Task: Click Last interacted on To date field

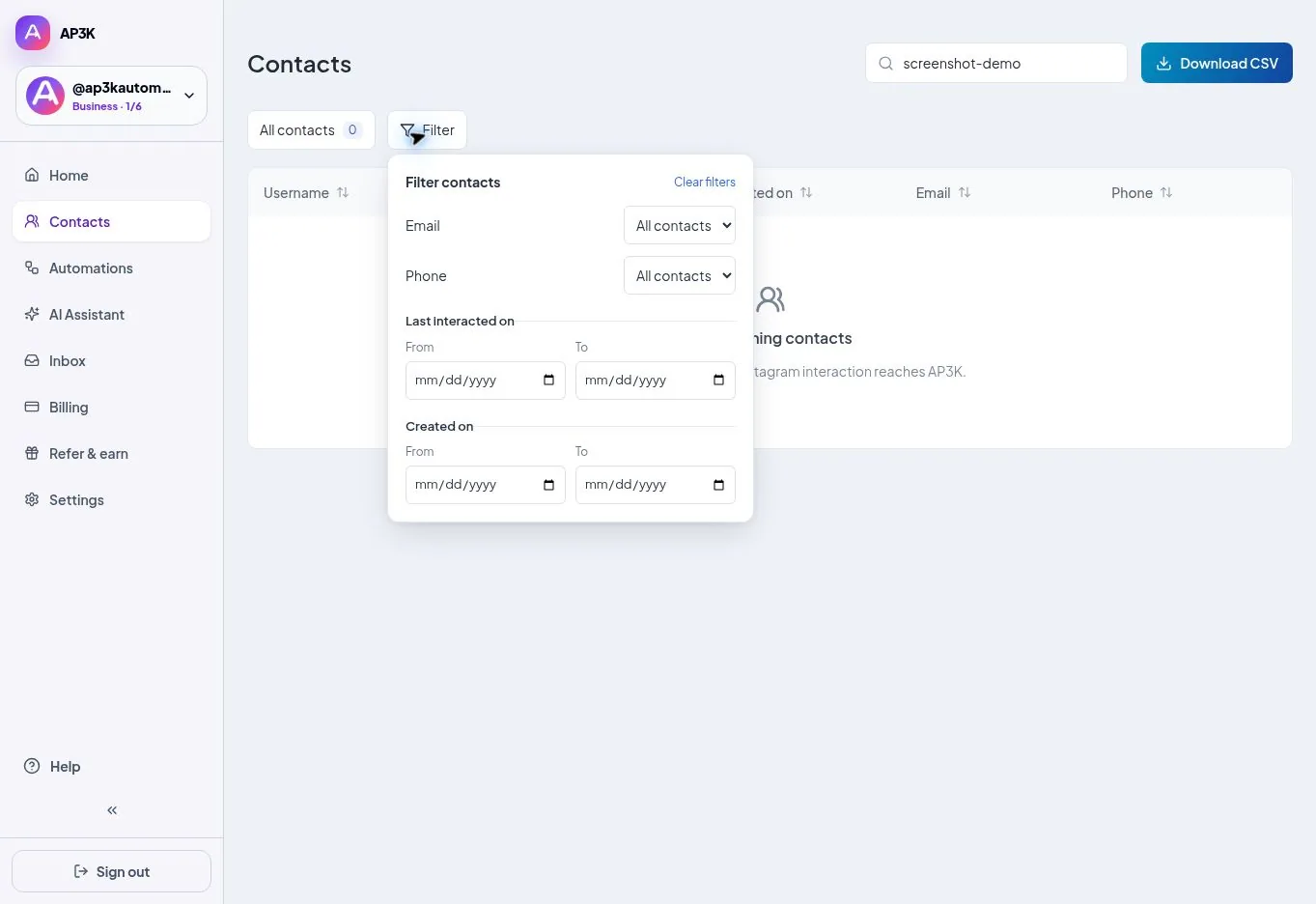Action: coord(656,381)
